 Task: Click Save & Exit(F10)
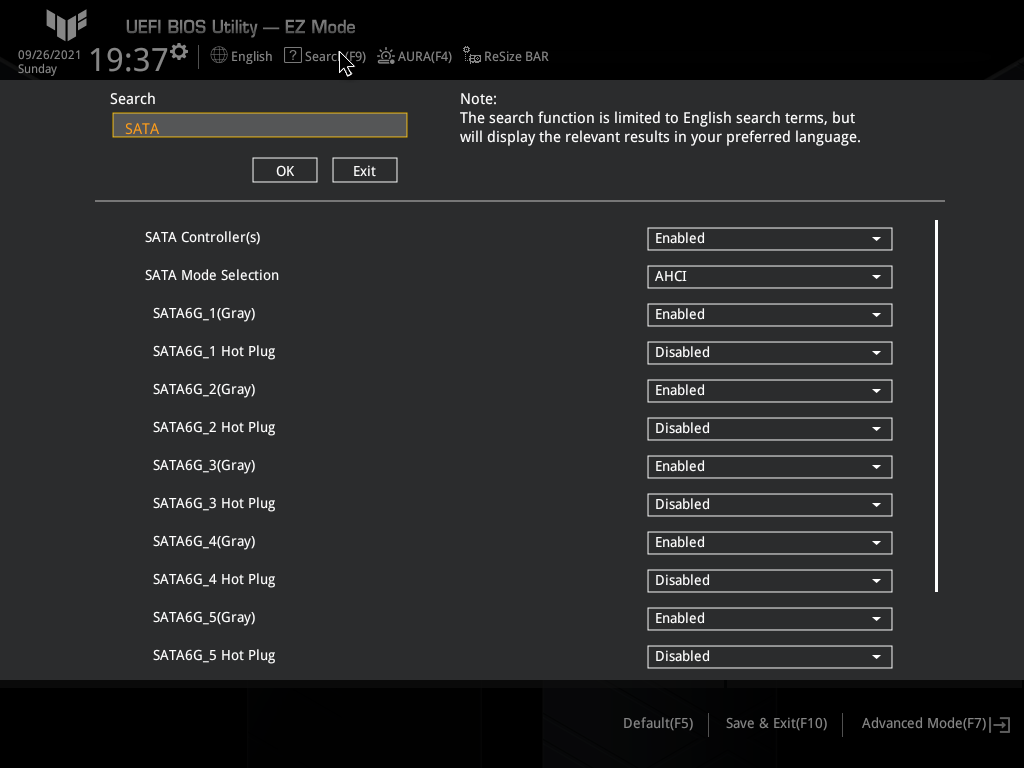tap(776, 723)
